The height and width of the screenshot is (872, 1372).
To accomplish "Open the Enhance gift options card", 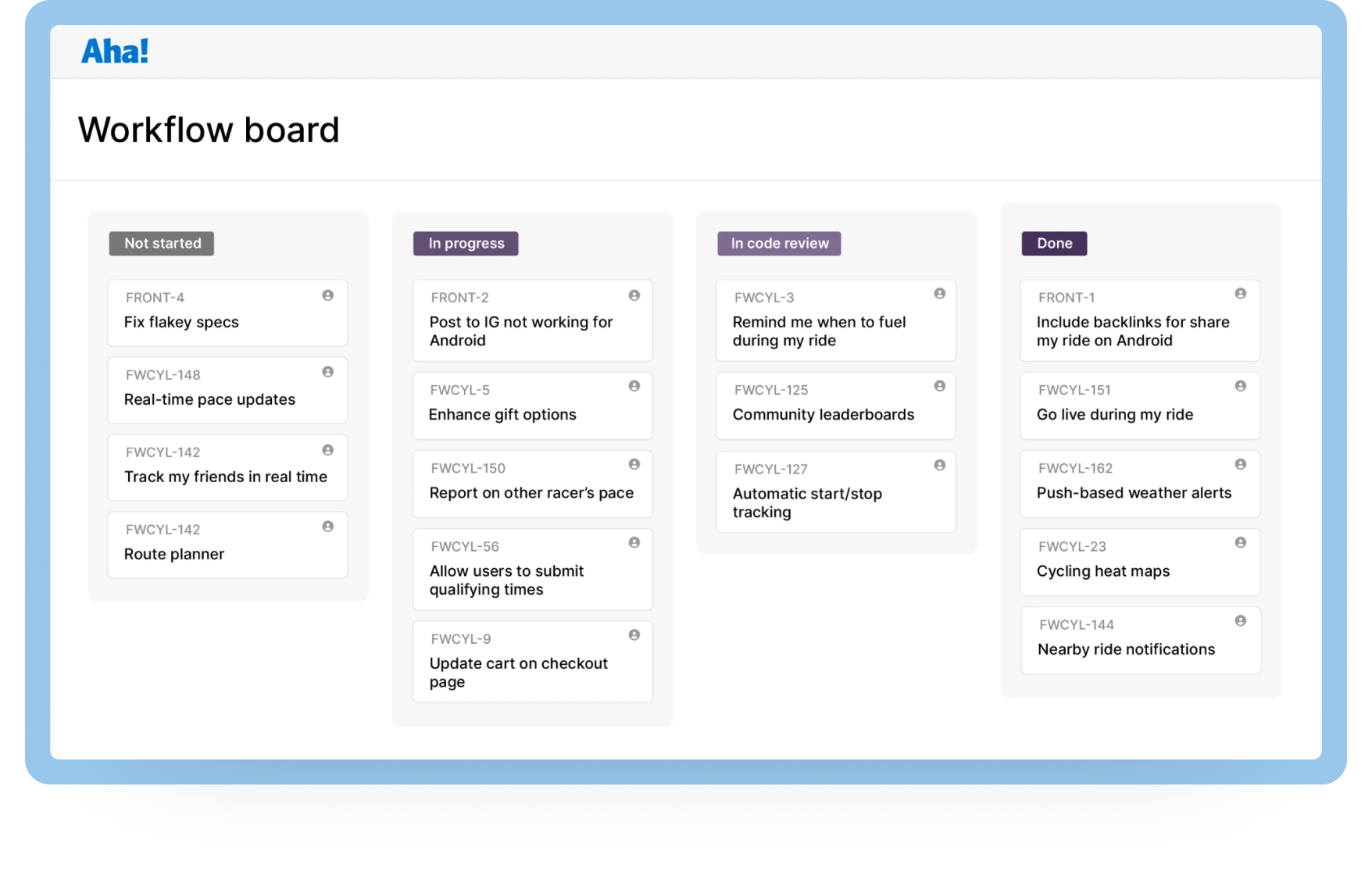I will 532,406.
